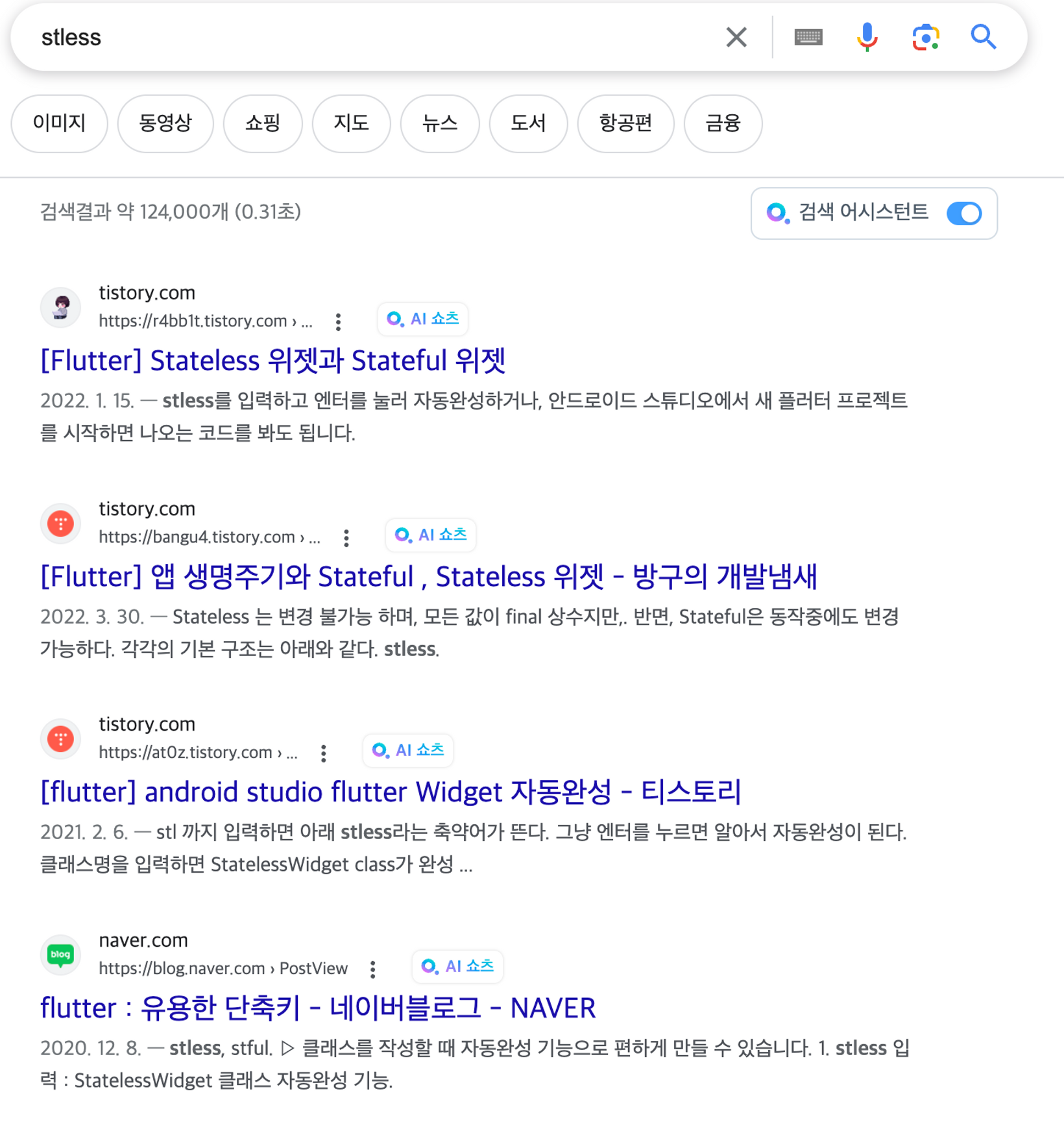Clear the search query with the X icon
Screen dimensions: 1064x1133
pyautogui.click(x=736, y=37)
